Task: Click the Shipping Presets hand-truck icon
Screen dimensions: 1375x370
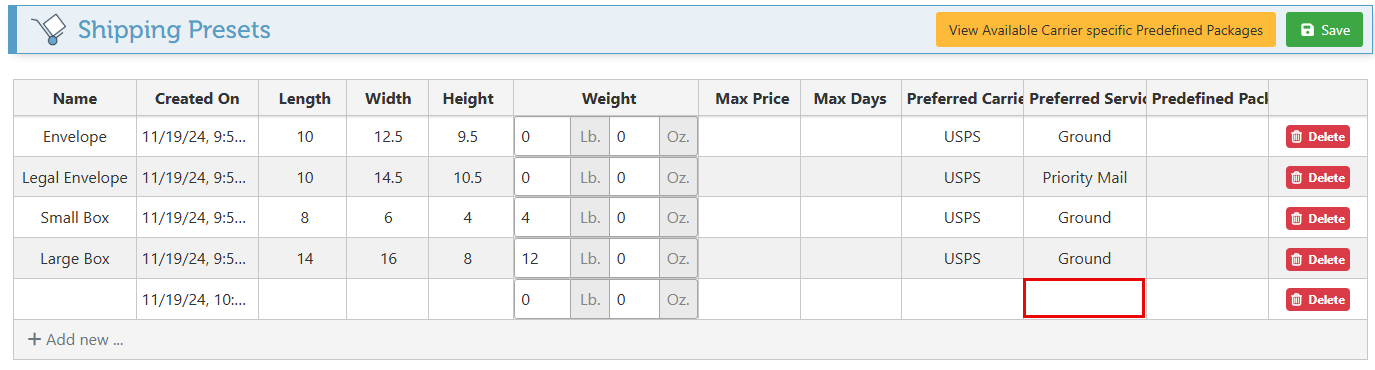Action: point(48,30)
